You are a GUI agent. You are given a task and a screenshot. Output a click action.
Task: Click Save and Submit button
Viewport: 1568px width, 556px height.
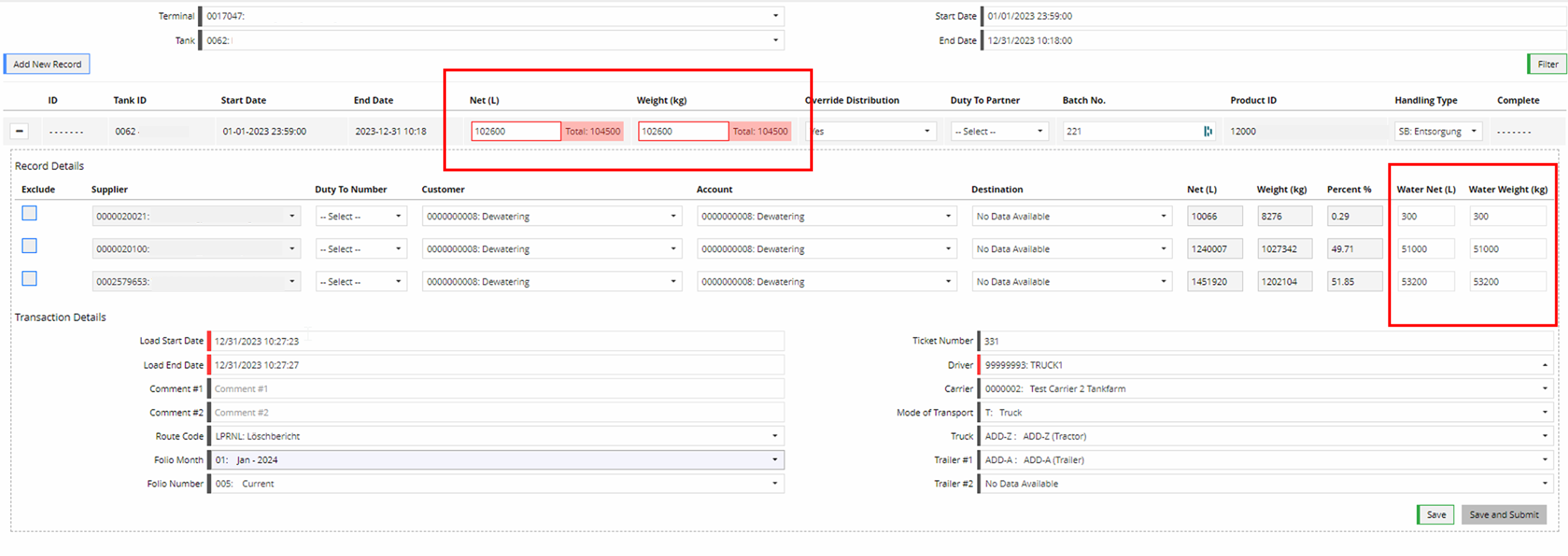coord(1504,515)
